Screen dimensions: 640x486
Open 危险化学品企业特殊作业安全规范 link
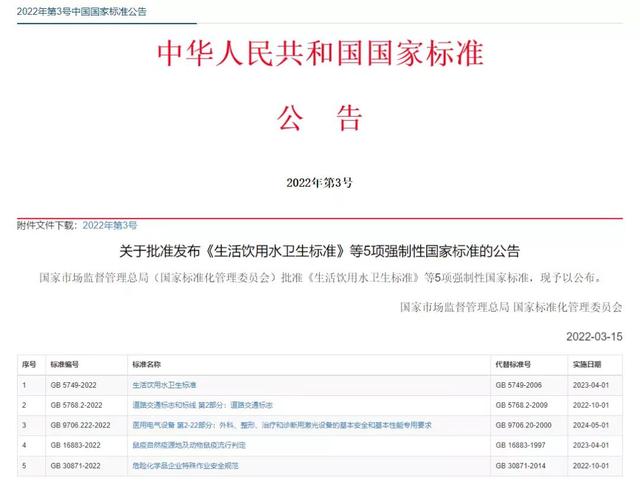pyautogui.click(x=185, y=466)
